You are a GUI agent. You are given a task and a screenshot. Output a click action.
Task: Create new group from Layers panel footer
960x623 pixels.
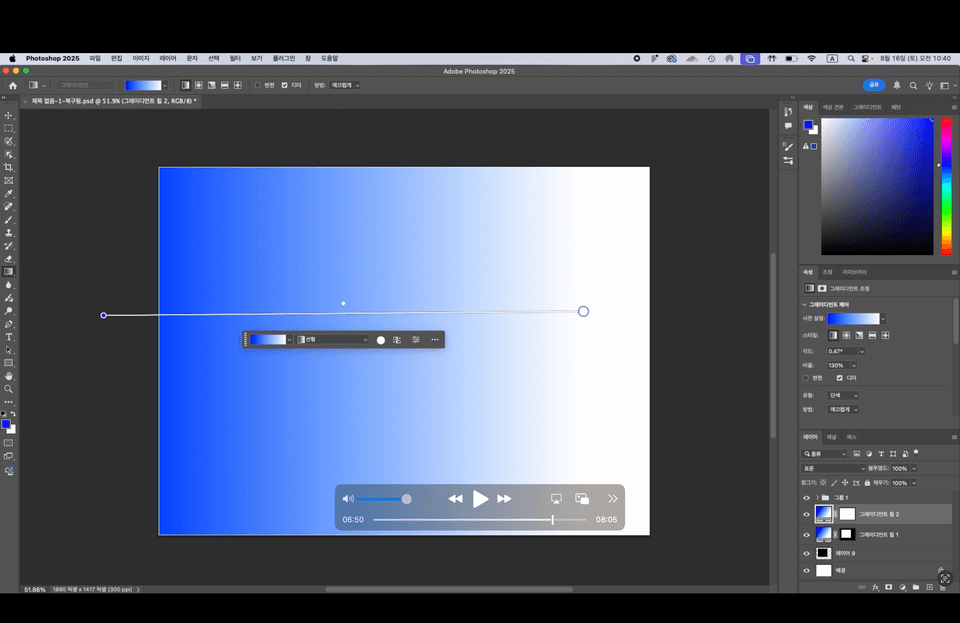pyautogui.click(x=916, y=587)
